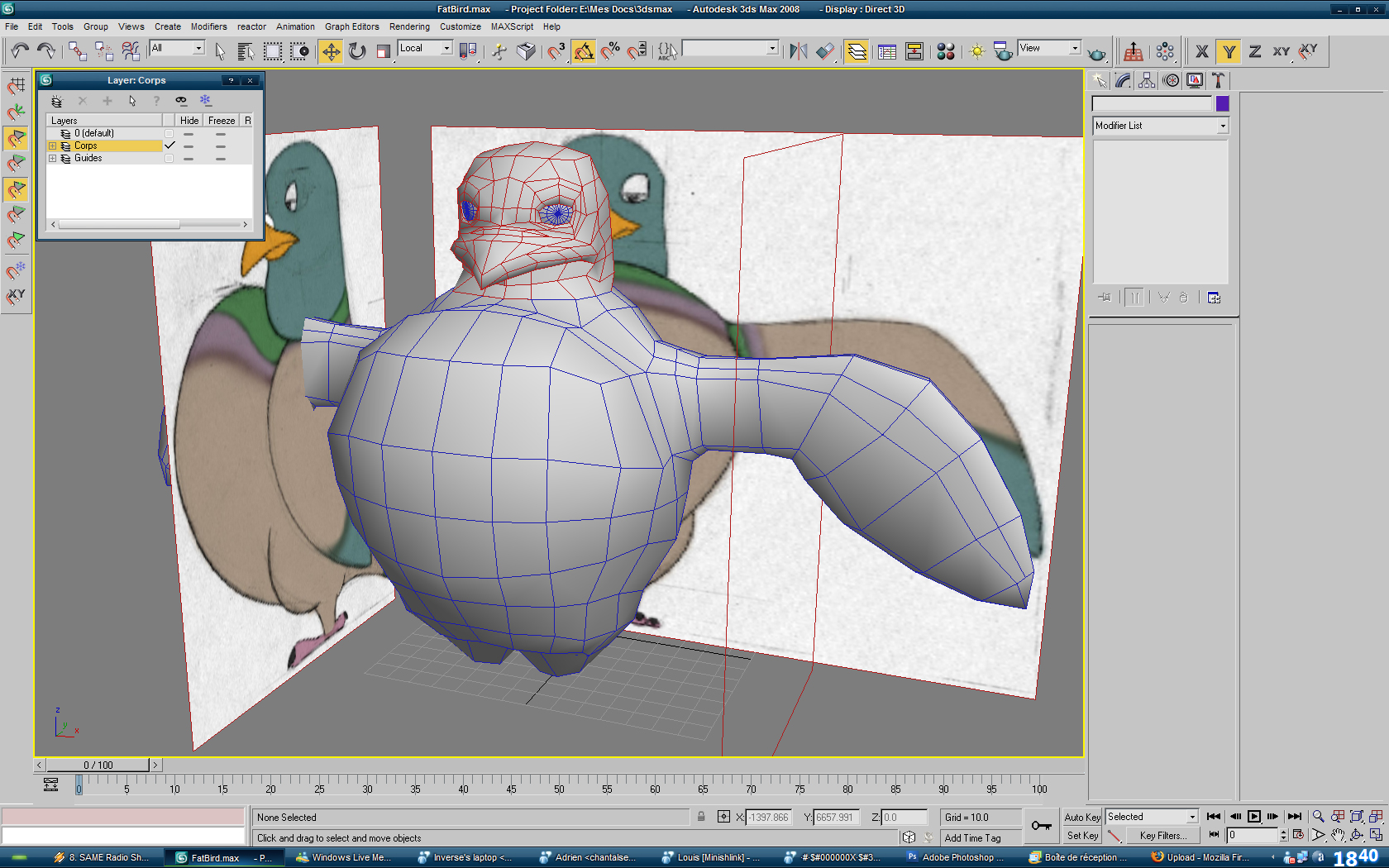The height and width of the screenshot is (868, 1389).
Task: Switch to the Create command panel tab
Action: click(x=1100, y=80)
